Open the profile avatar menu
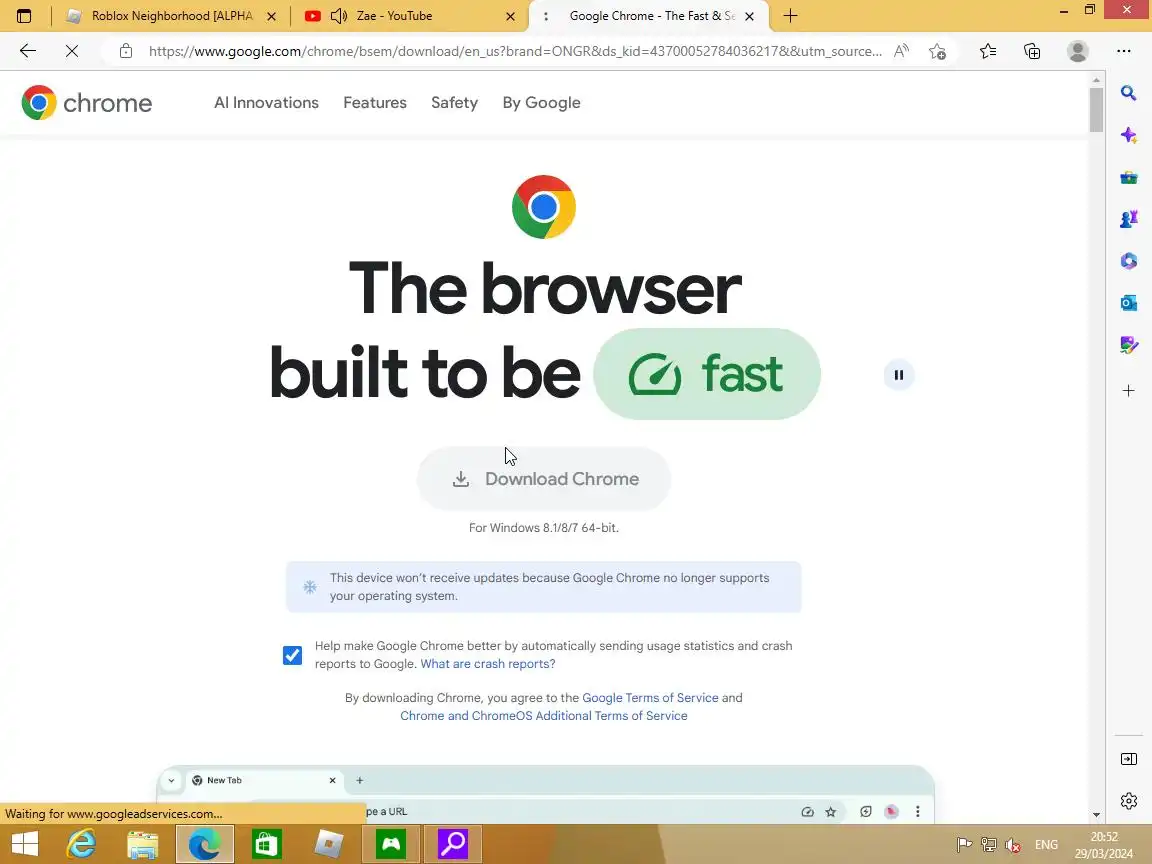 [1077, 51]
